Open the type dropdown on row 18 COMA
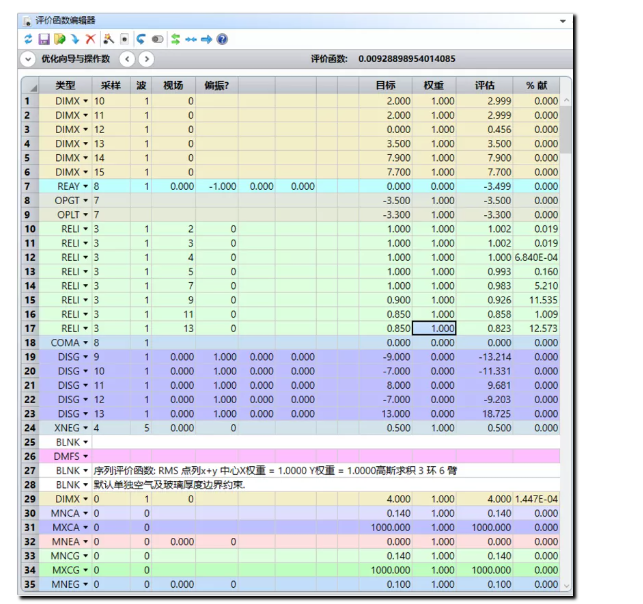This screenshot has height=604, width=643. pyautogui.click(x=86, y=343)
